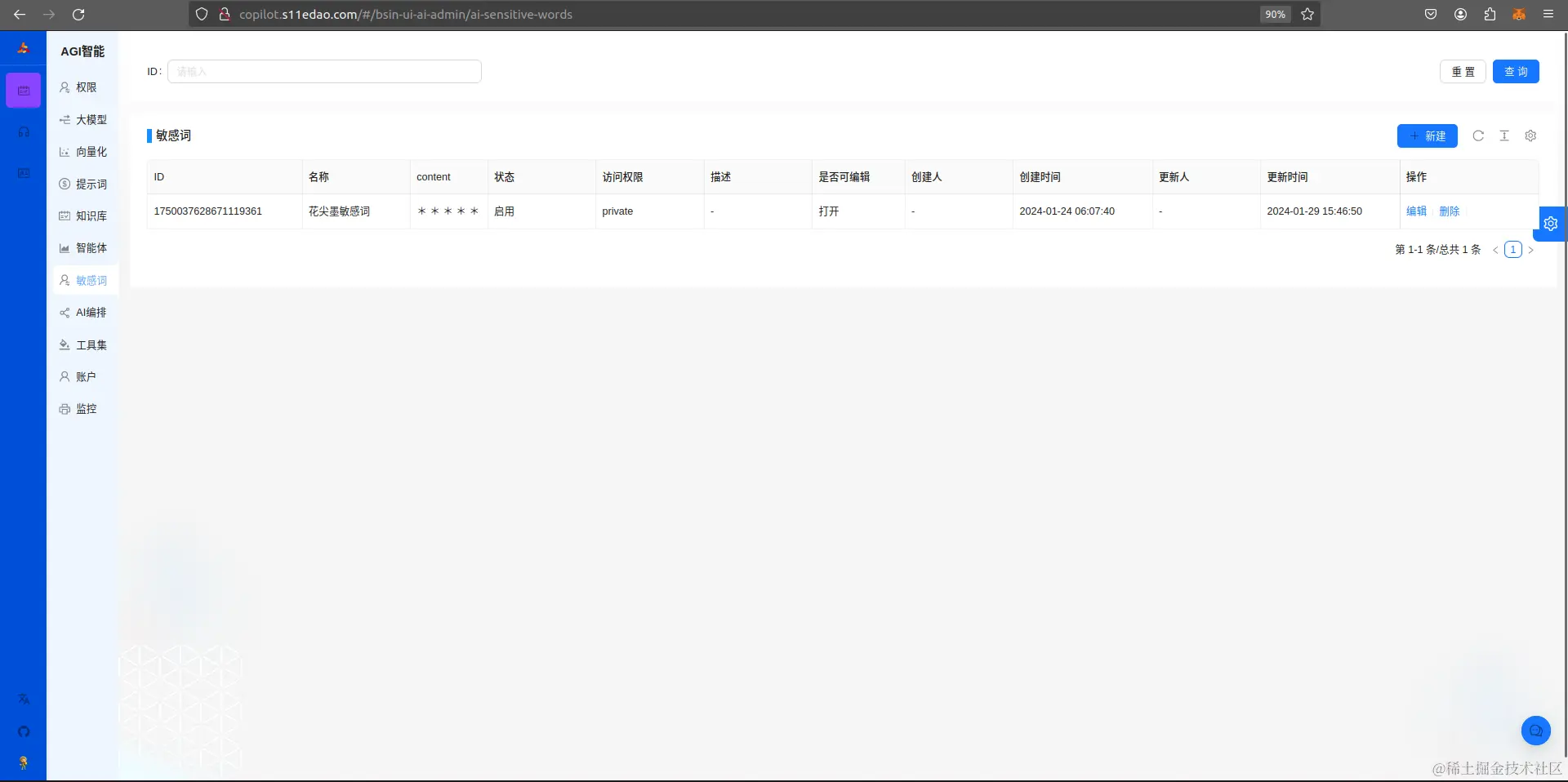Open the browser extensions puzzle icon
1568x782 pixels.
[x=1490, y=14]
